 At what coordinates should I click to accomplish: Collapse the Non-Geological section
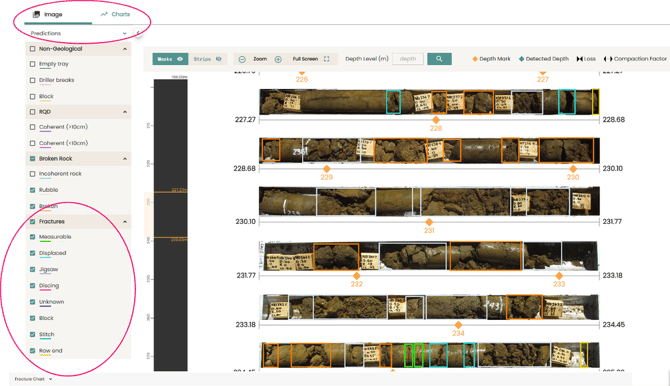coord(125,49)
